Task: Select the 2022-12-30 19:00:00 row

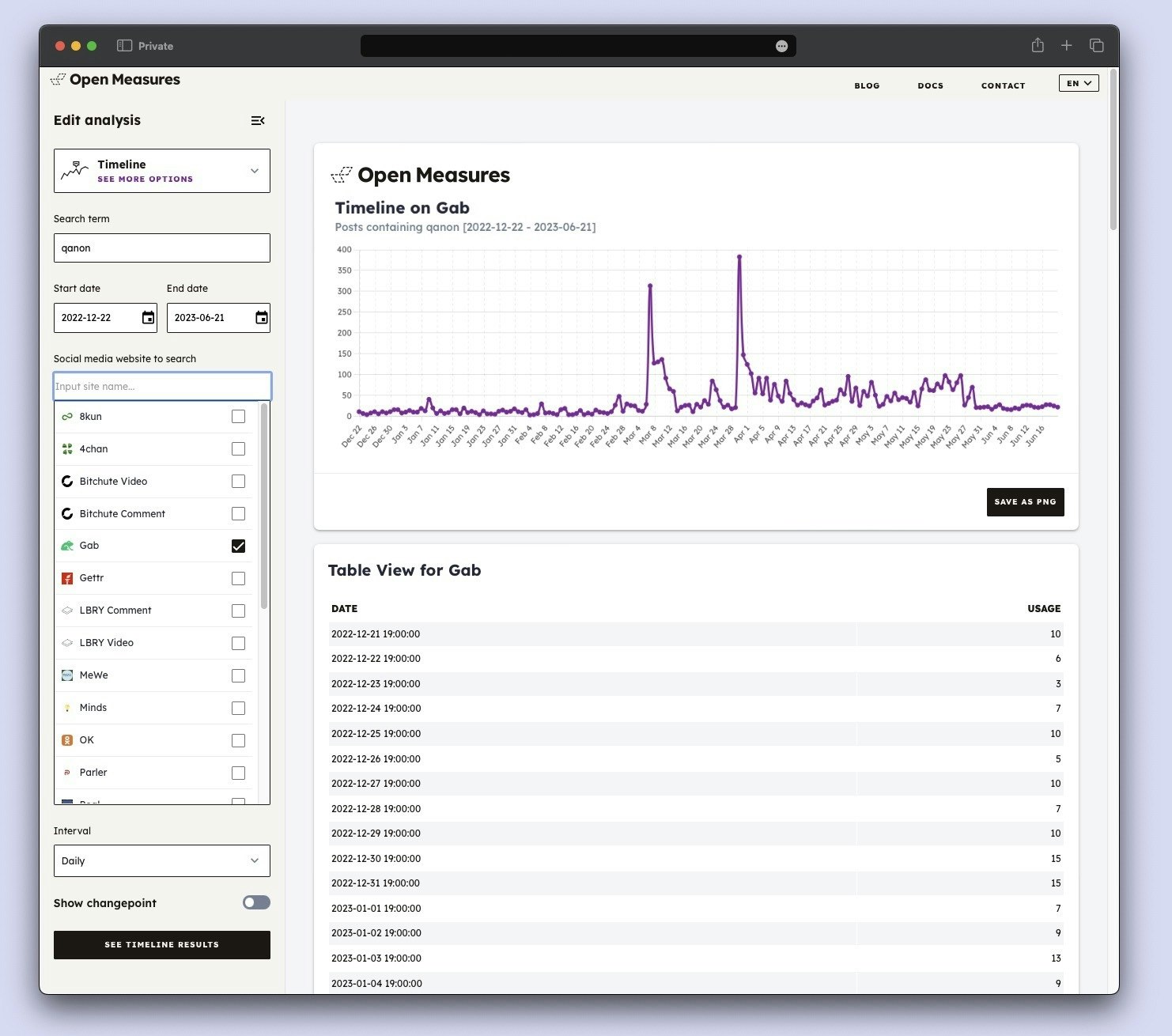Action: coord(696,859)
